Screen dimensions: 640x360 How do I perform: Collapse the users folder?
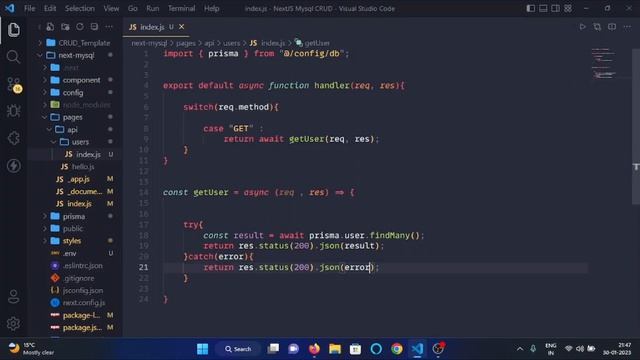point(75,142)
